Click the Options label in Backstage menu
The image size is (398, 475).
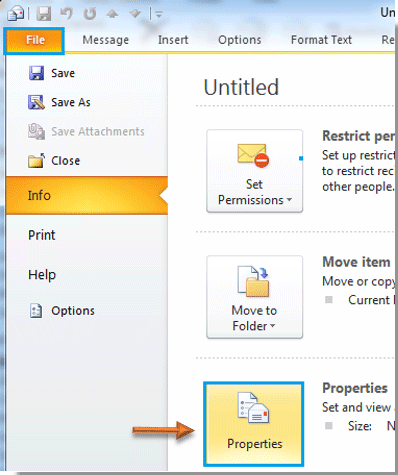[x=73, y=311]
